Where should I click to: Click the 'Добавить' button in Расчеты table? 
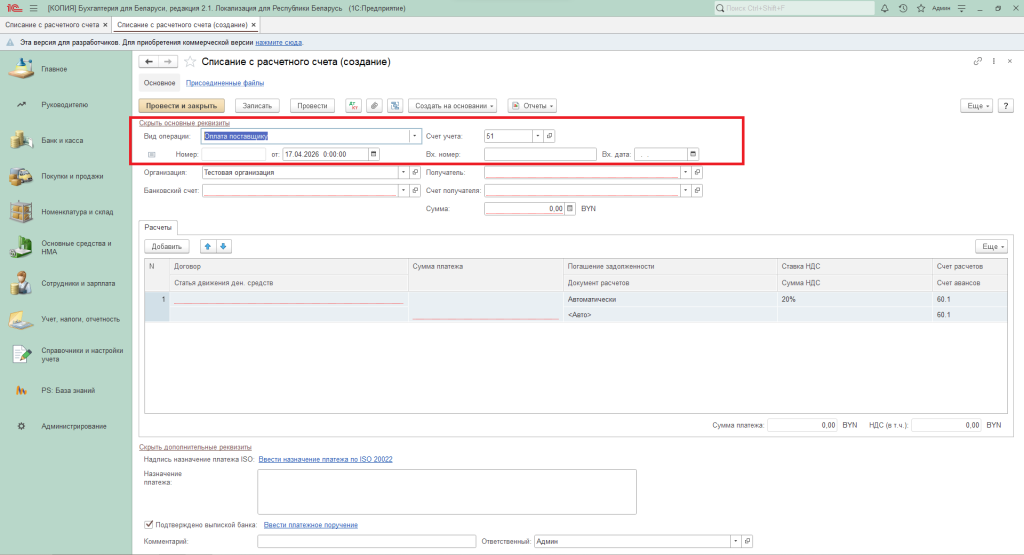(167, 246)
